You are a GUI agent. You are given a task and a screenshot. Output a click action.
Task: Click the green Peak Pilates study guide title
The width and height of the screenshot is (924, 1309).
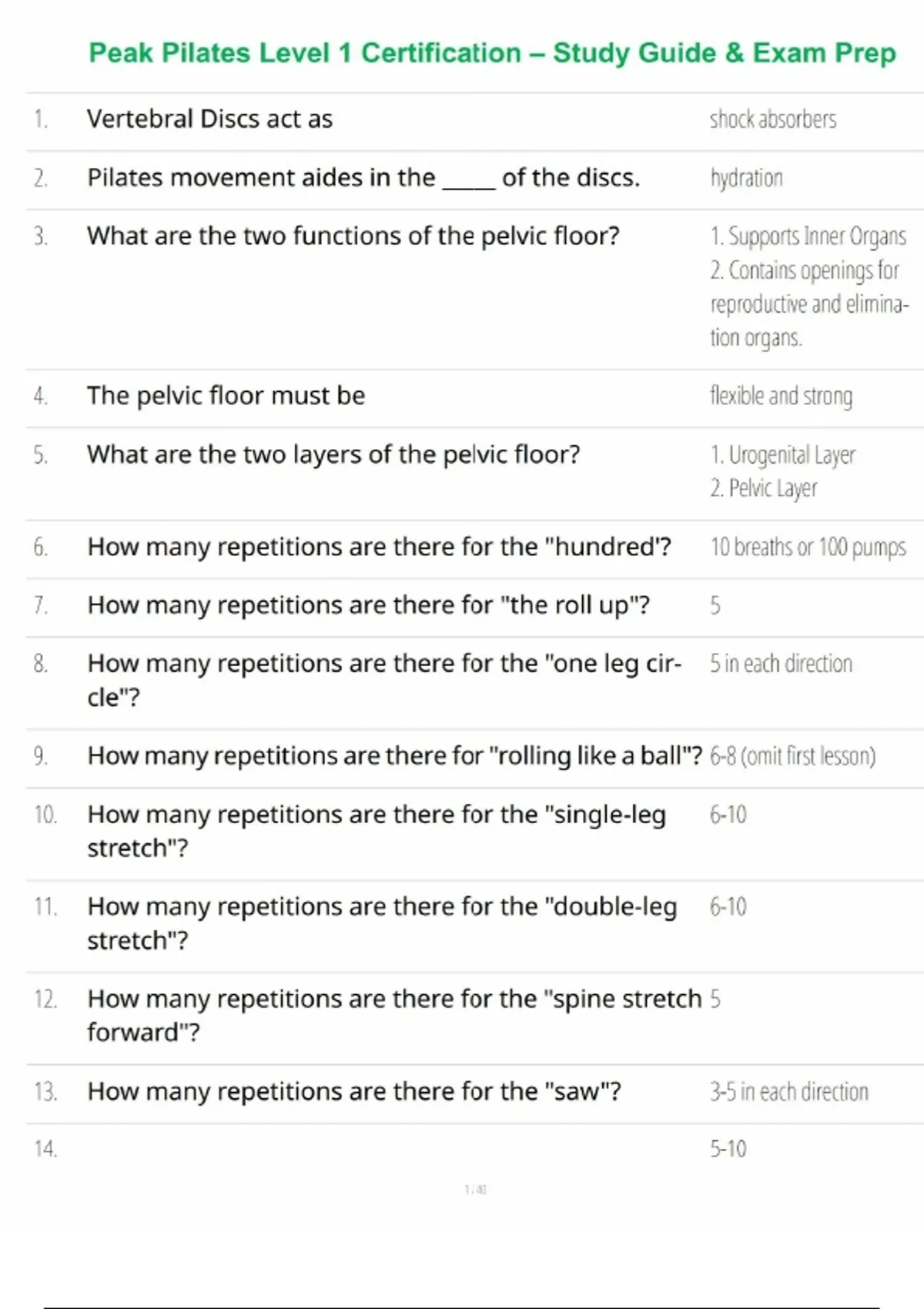click(x=492, y=53)
